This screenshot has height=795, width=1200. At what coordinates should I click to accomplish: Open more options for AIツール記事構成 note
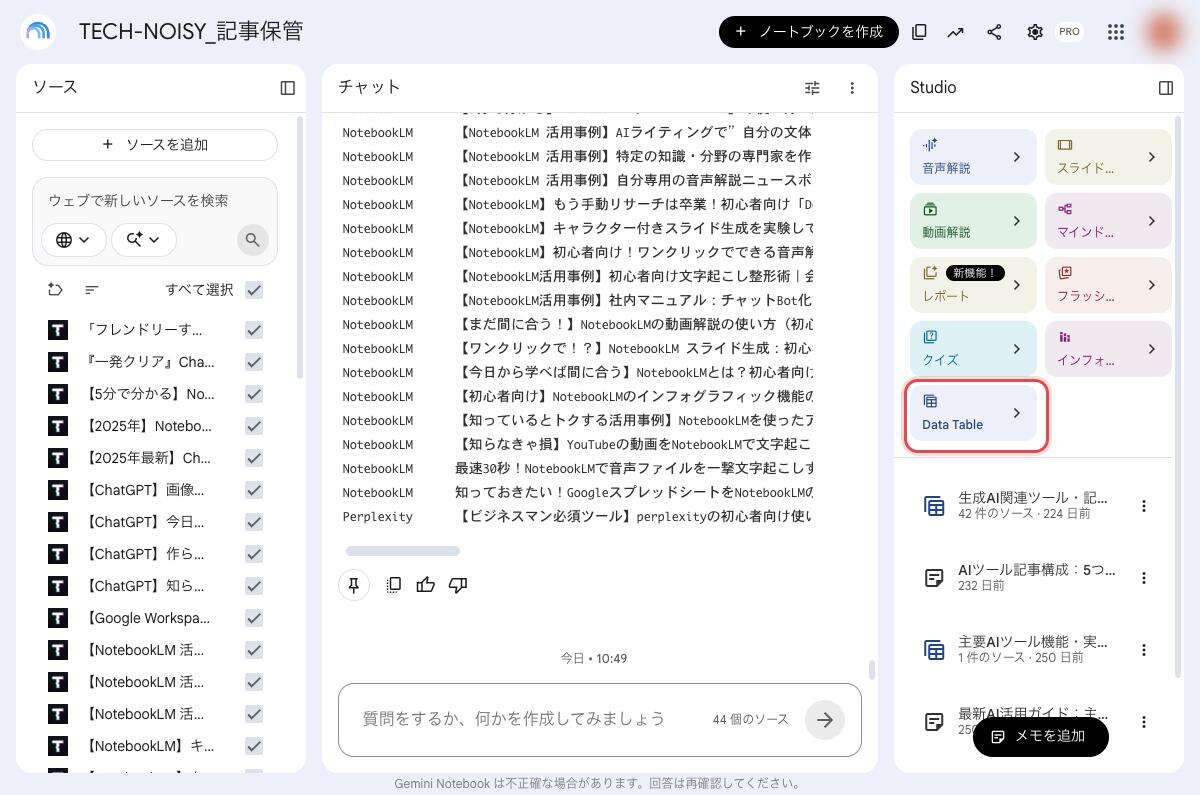1144,578
